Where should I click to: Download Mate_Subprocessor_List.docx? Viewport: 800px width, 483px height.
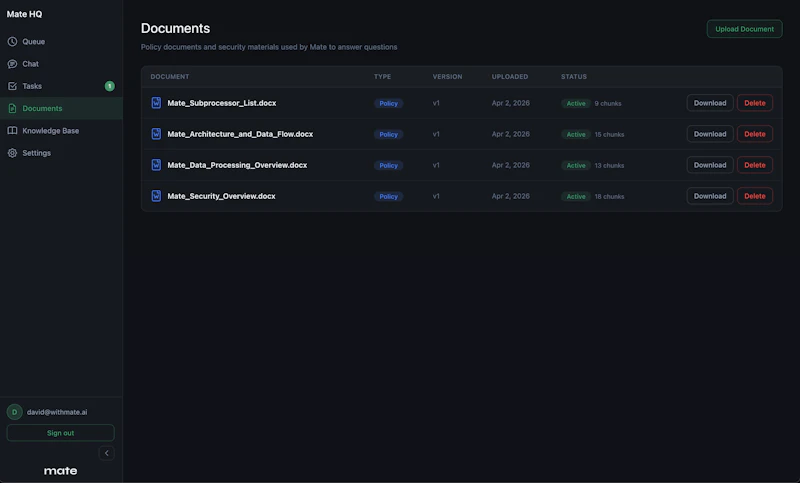[710, 103]
